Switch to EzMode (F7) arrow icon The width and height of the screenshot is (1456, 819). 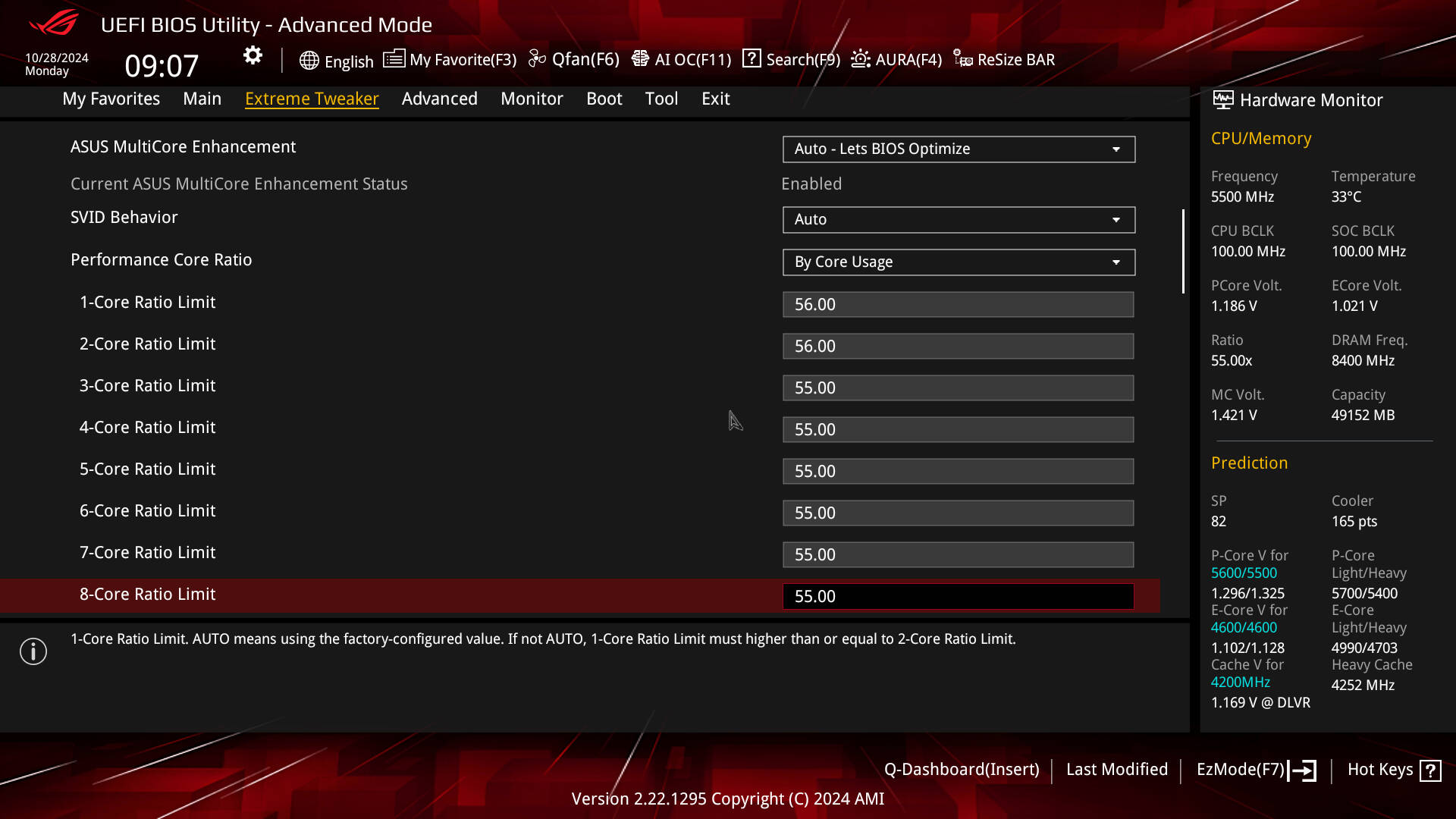[1303, 770]
